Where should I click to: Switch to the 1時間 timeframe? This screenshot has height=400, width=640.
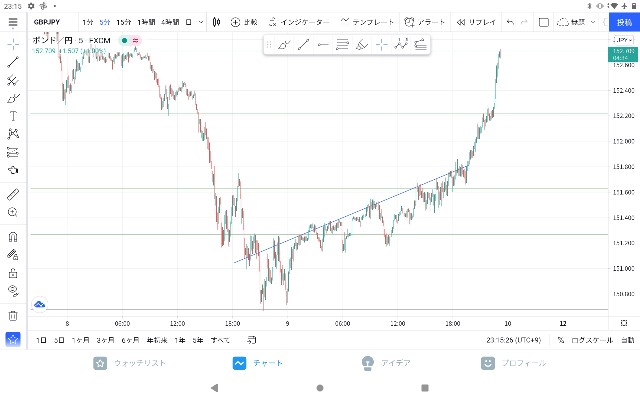[x=146, y=22]
